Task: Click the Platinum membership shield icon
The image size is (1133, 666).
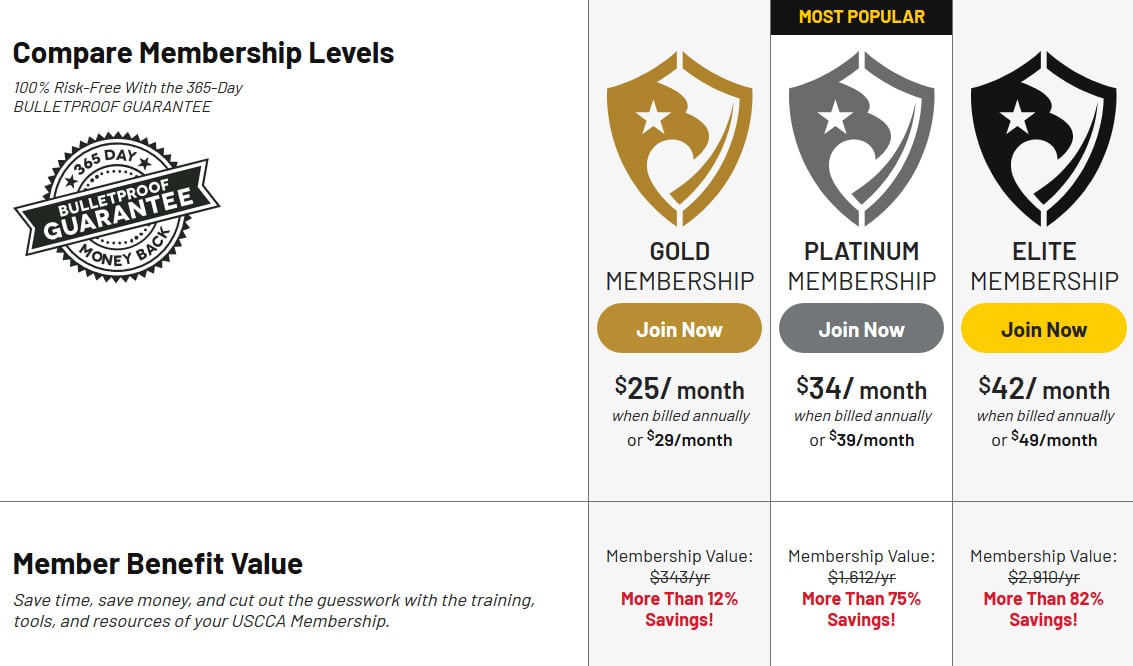Action: click(x=861, y=138)
